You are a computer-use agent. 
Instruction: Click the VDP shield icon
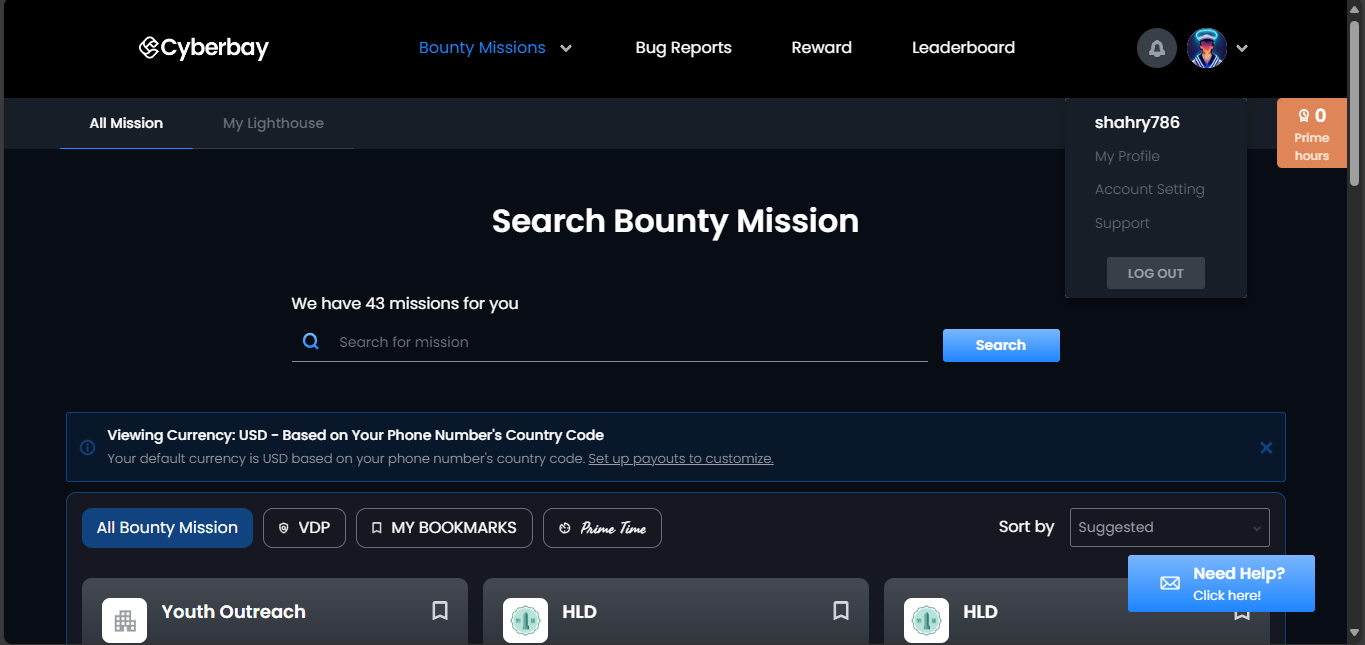(284, 528)
